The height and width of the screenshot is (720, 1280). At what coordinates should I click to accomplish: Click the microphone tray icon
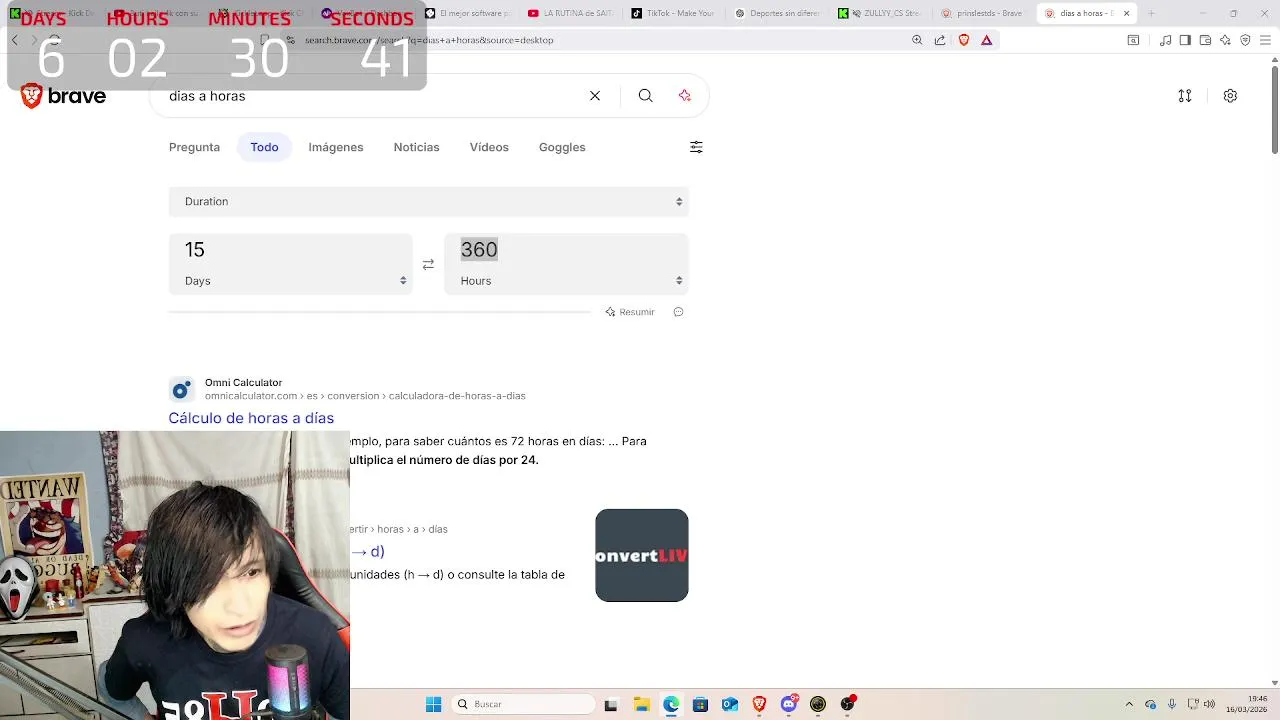coord(1171,704)
